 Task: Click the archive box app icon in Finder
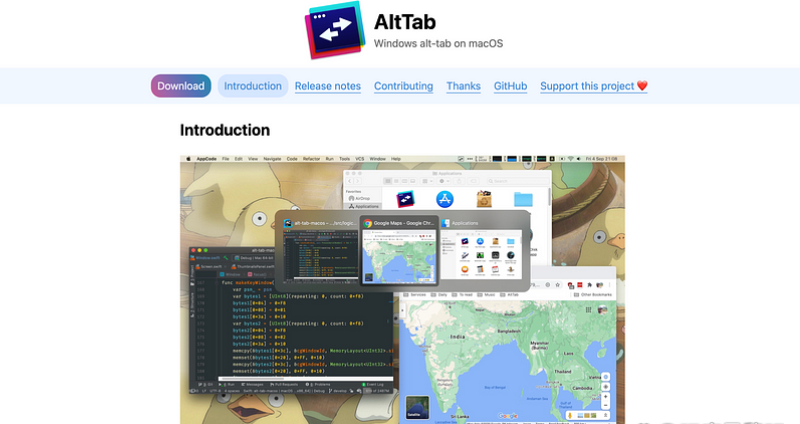coord(484,199)
